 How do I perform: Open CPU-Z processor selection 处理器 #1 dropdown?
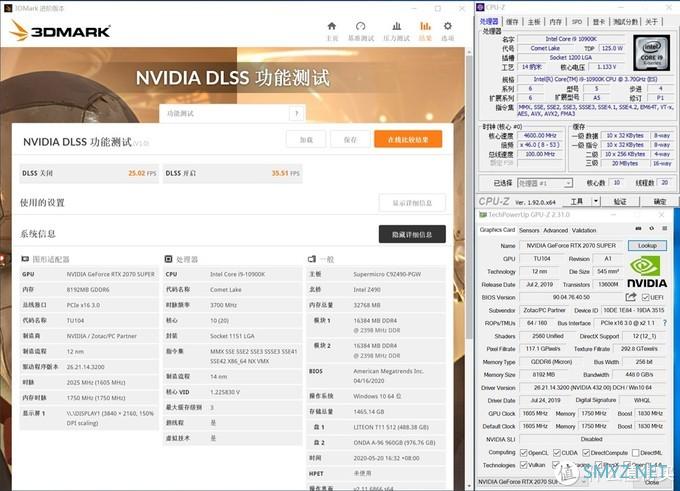(x=545, y=183)
